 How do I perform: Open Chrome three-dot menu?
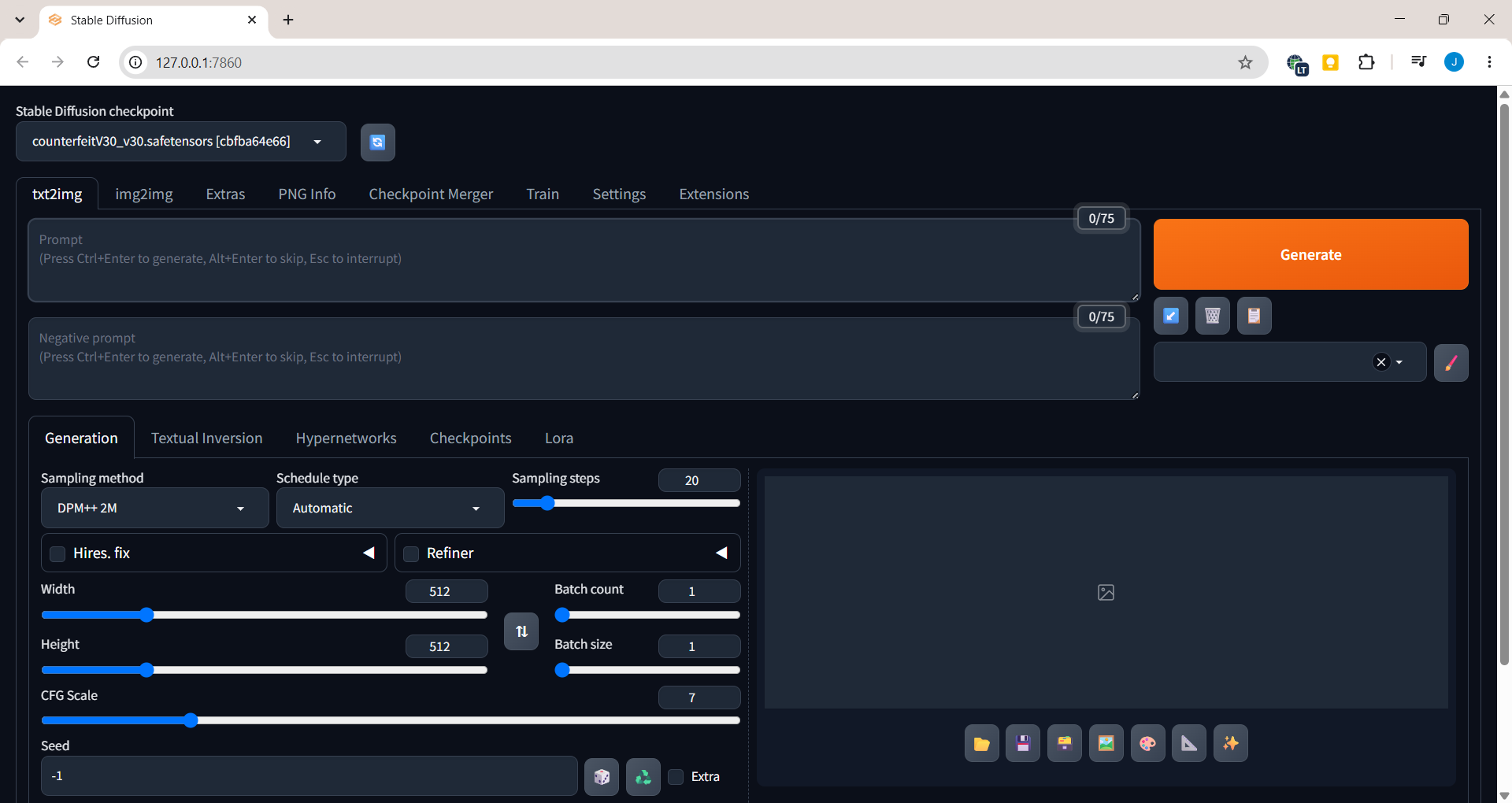click(1489, 62)
